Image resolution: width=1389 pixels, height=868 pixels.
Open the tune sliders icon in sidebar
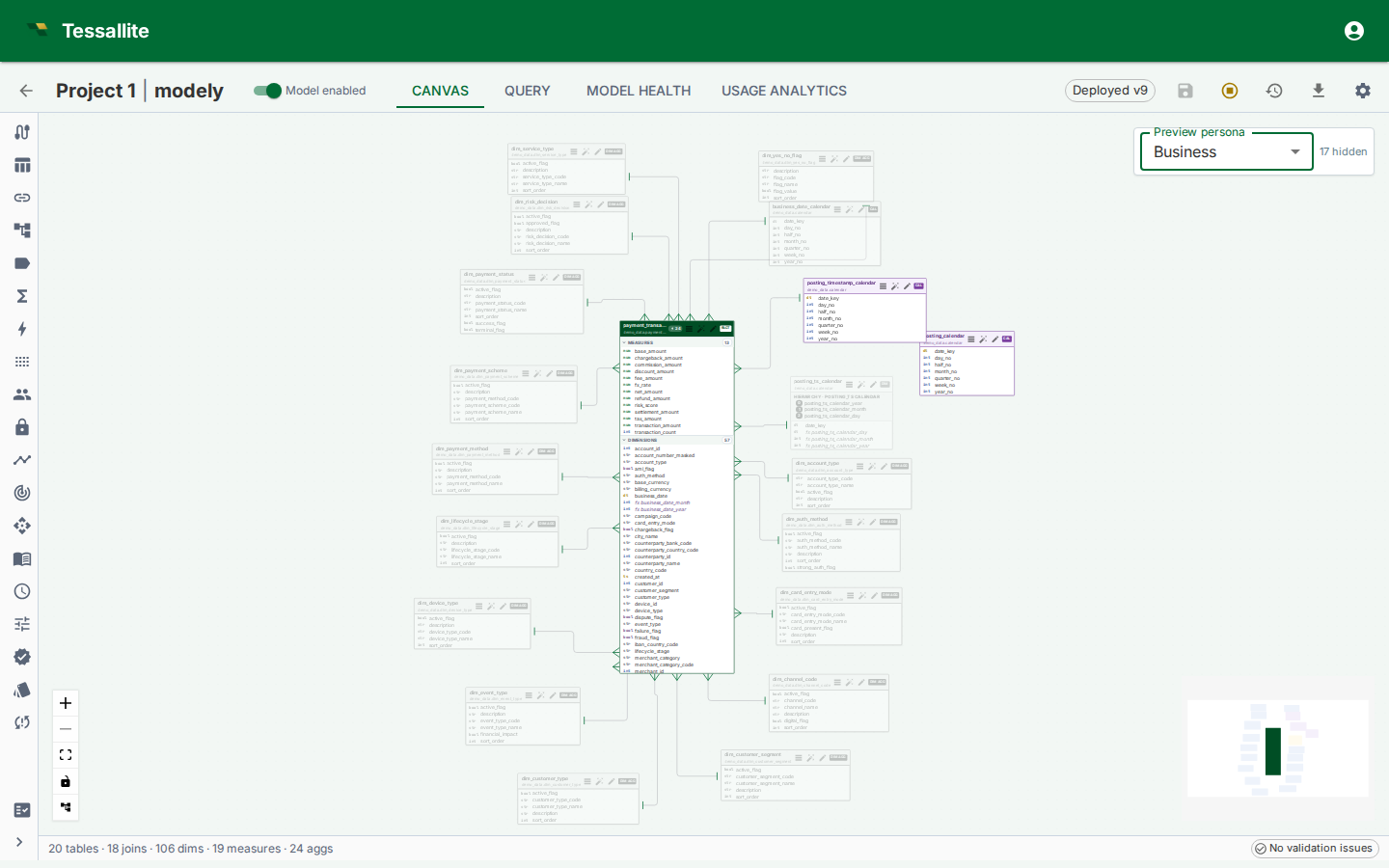(22, 624)
